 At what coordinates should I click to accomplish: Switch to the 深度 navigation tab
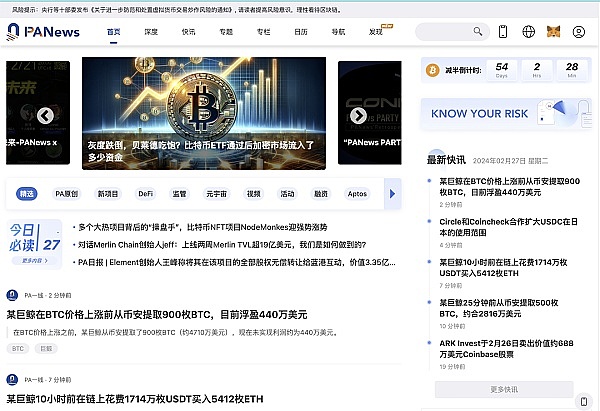click(151, 32)
